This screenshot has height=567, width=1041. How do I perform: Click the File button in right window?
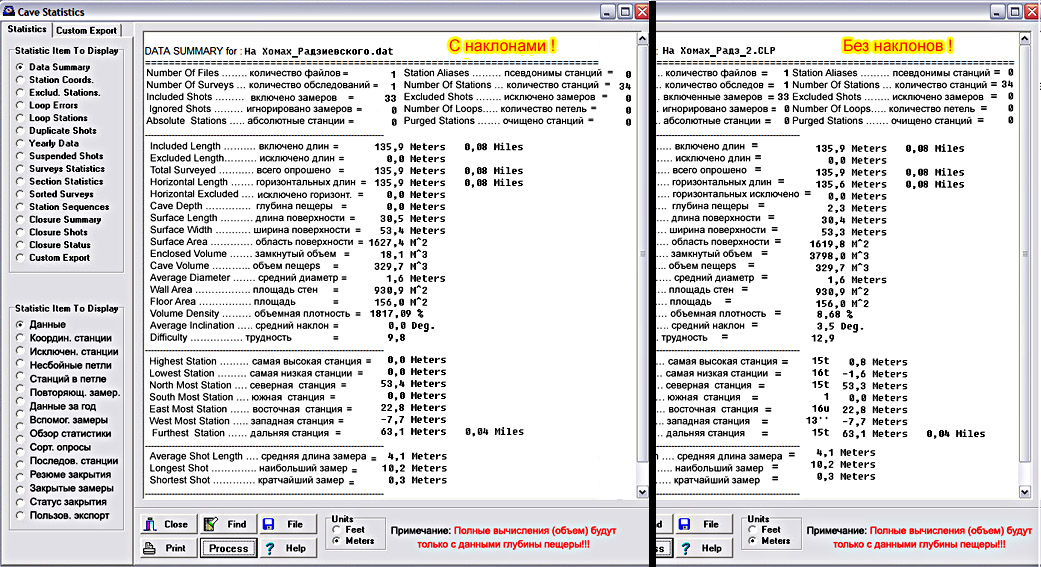tap(700, 524)
